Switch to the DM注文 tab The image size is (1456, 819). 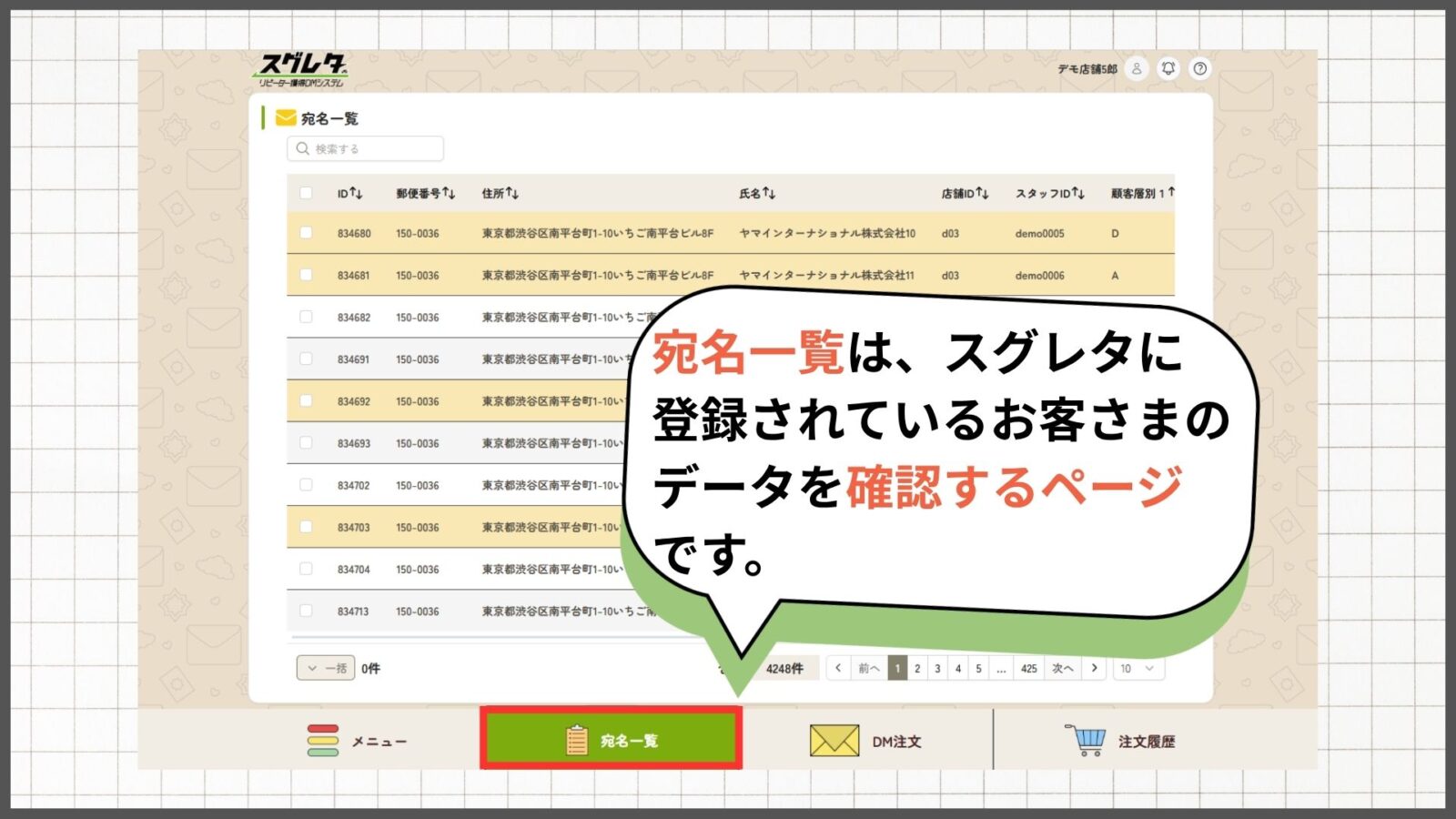point(865,741)
